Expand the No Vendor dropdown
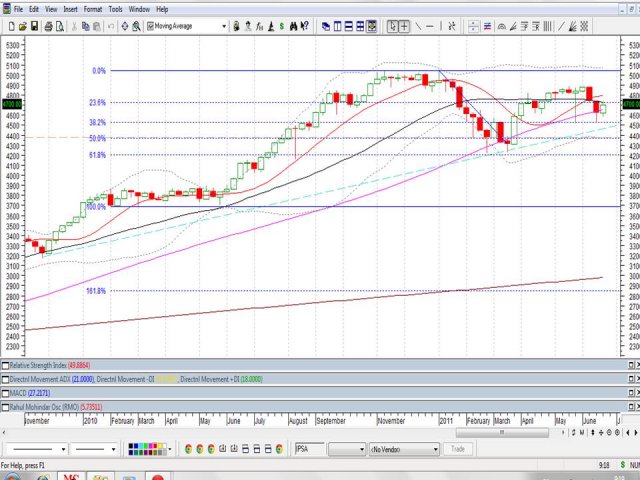Viewport: 640px width, 480px height. pyautogui.click(x=434, y=449)
